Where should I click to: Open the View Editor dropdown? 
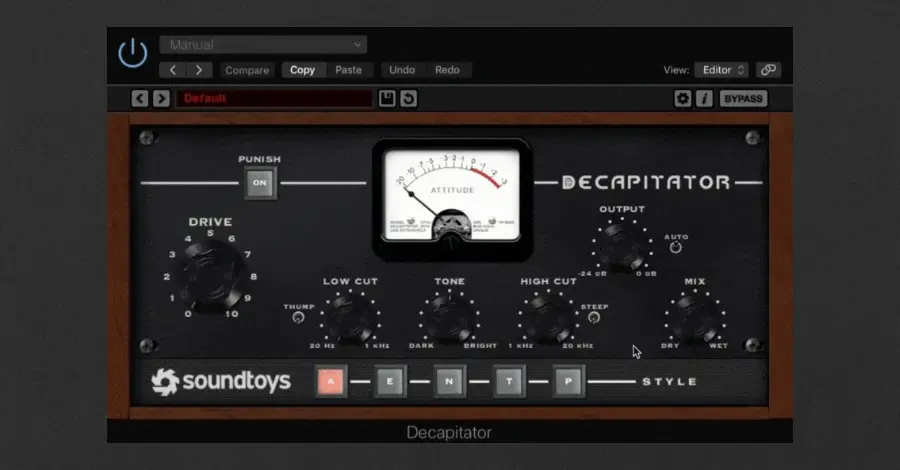pyautogui.click(x=721, y=70)
